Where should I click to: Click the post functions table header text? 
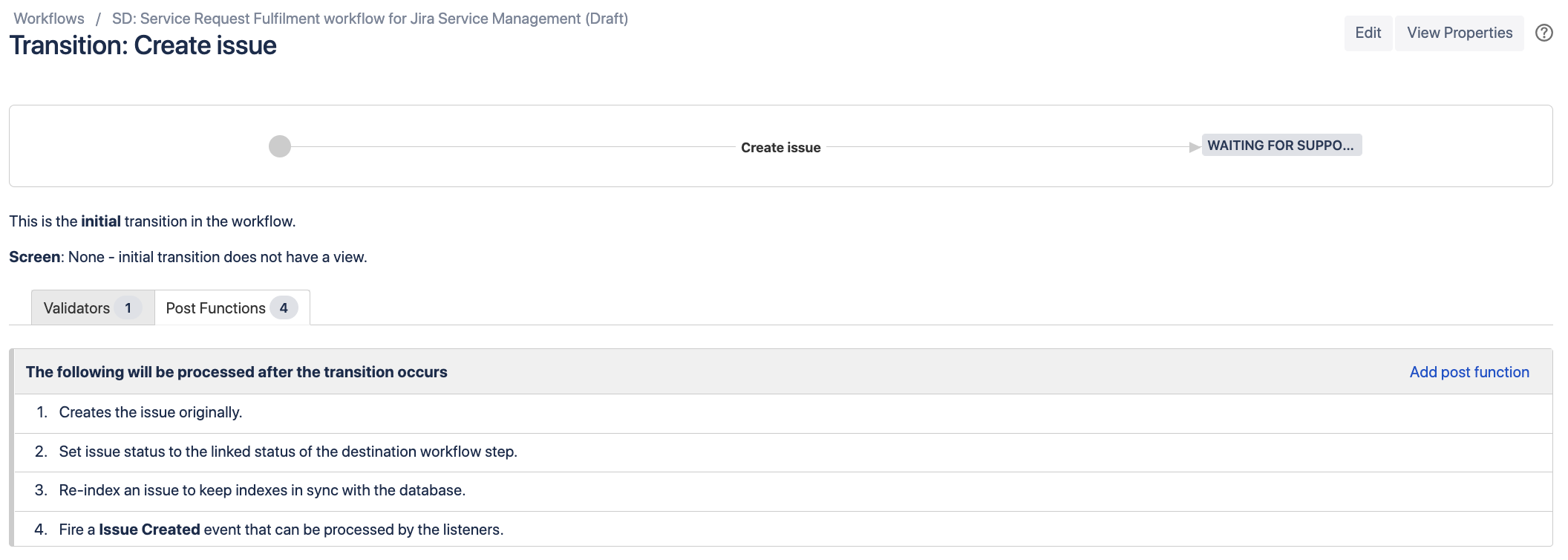coord(236,372)
